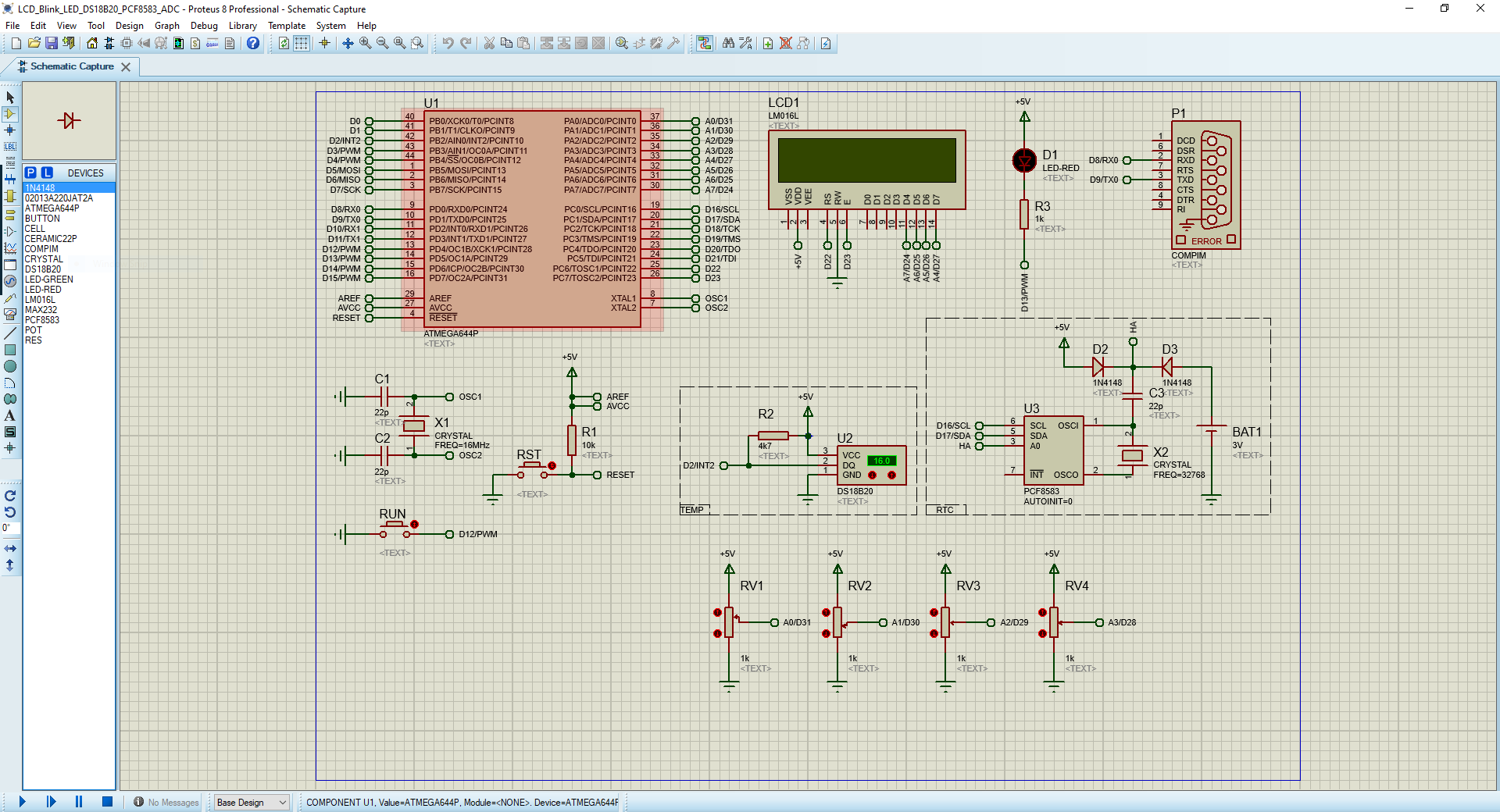
Task: Click the ATMEGA644P U1 chip on schematic
Action: [532, 219]
